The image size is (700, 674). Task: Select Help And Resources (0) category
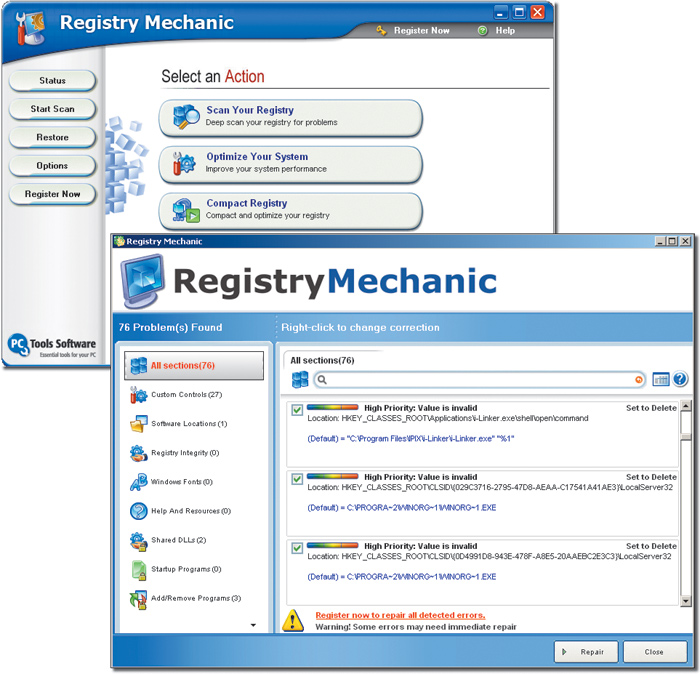tap(191, 511)
